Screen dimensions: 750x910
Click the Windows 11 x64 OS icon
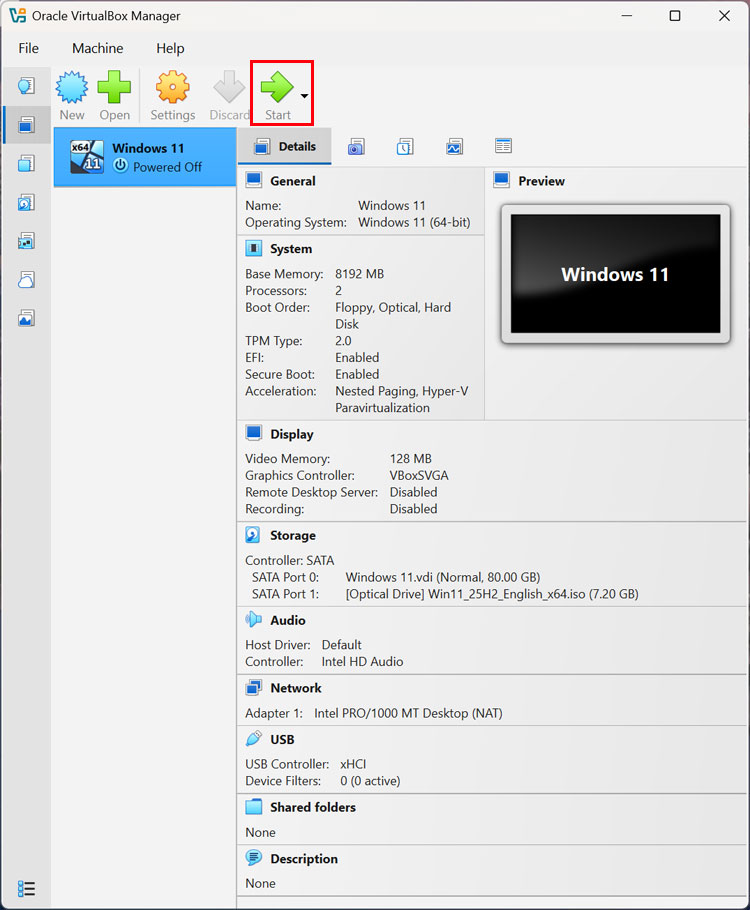[87, 157]
